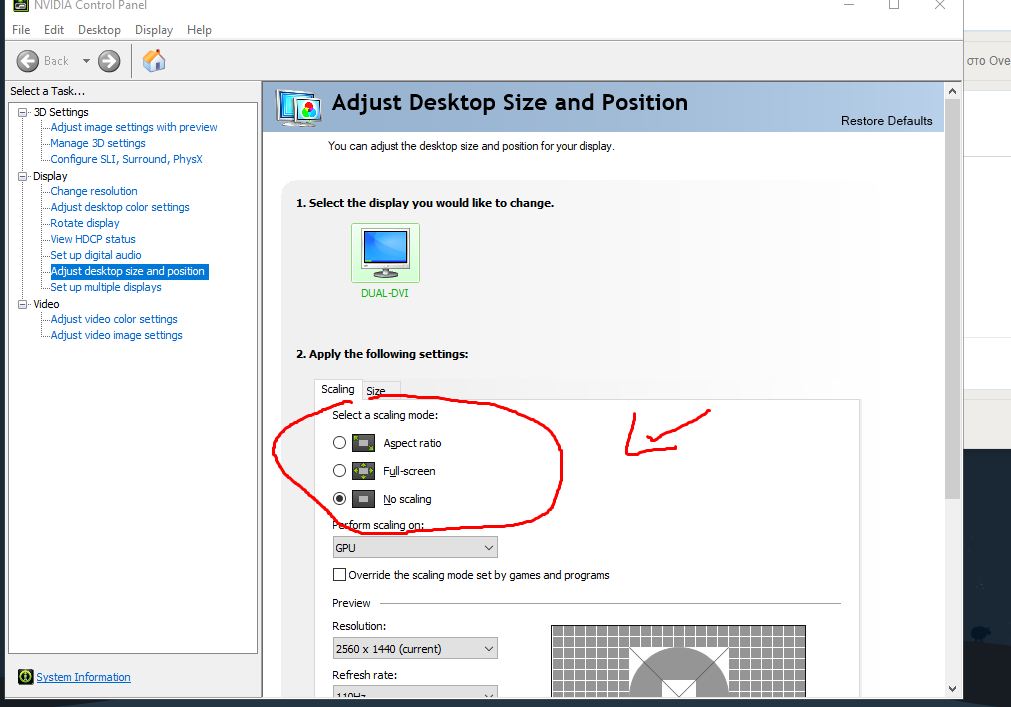Screen dimensions: 1011x707
Task: Collapse the 3D Settings tree node
Action: [23, 112]
